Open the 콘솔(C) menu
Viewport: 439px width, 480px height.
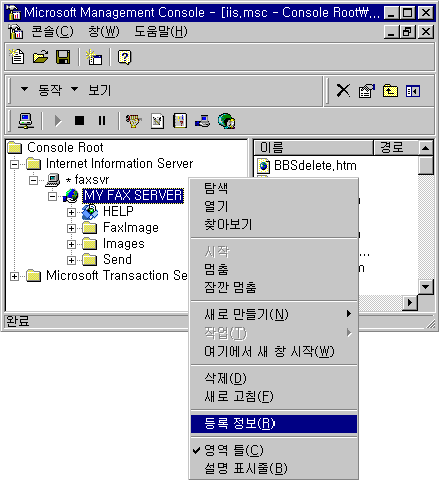click(52, 32)
